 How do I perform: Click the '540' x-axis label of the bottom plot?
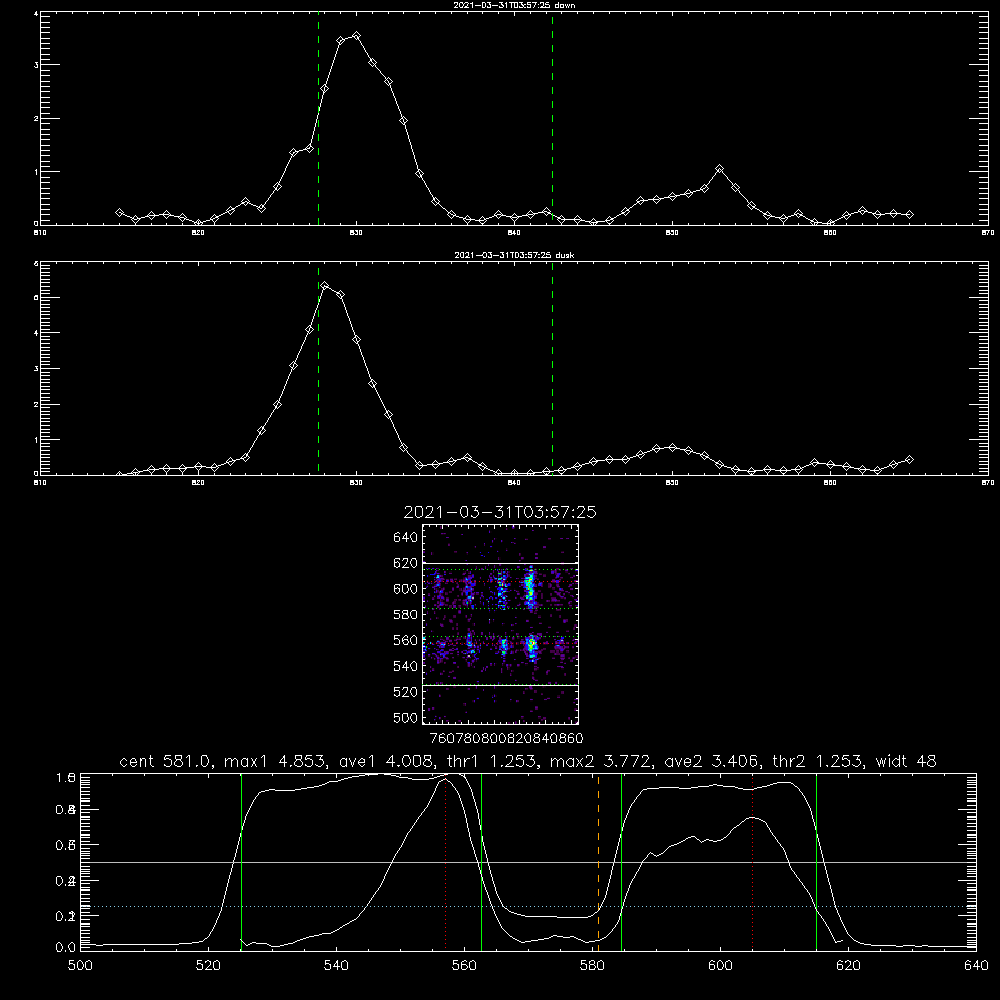[336, 966]
